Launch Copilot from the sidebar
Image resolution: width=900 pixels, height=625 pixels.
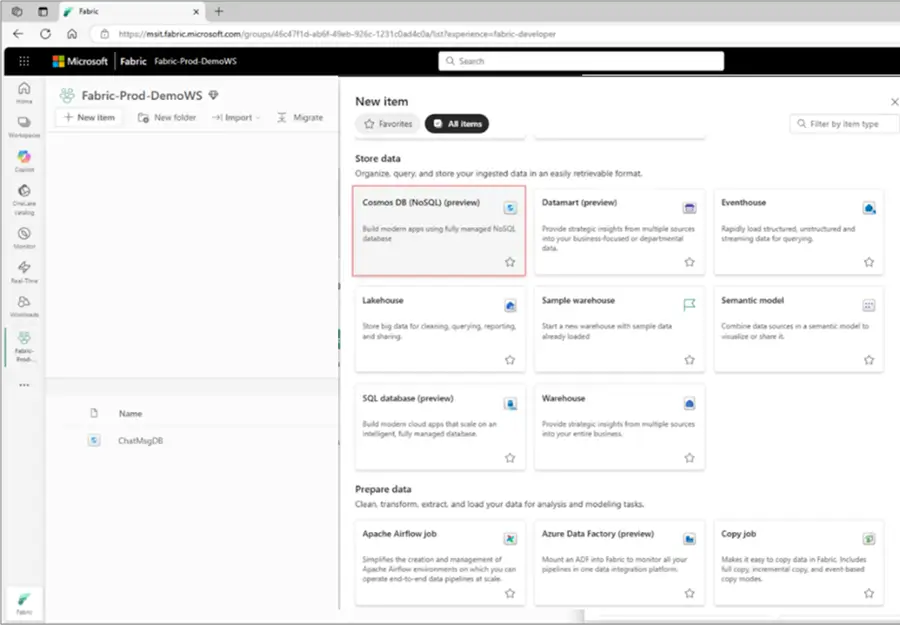24,161
